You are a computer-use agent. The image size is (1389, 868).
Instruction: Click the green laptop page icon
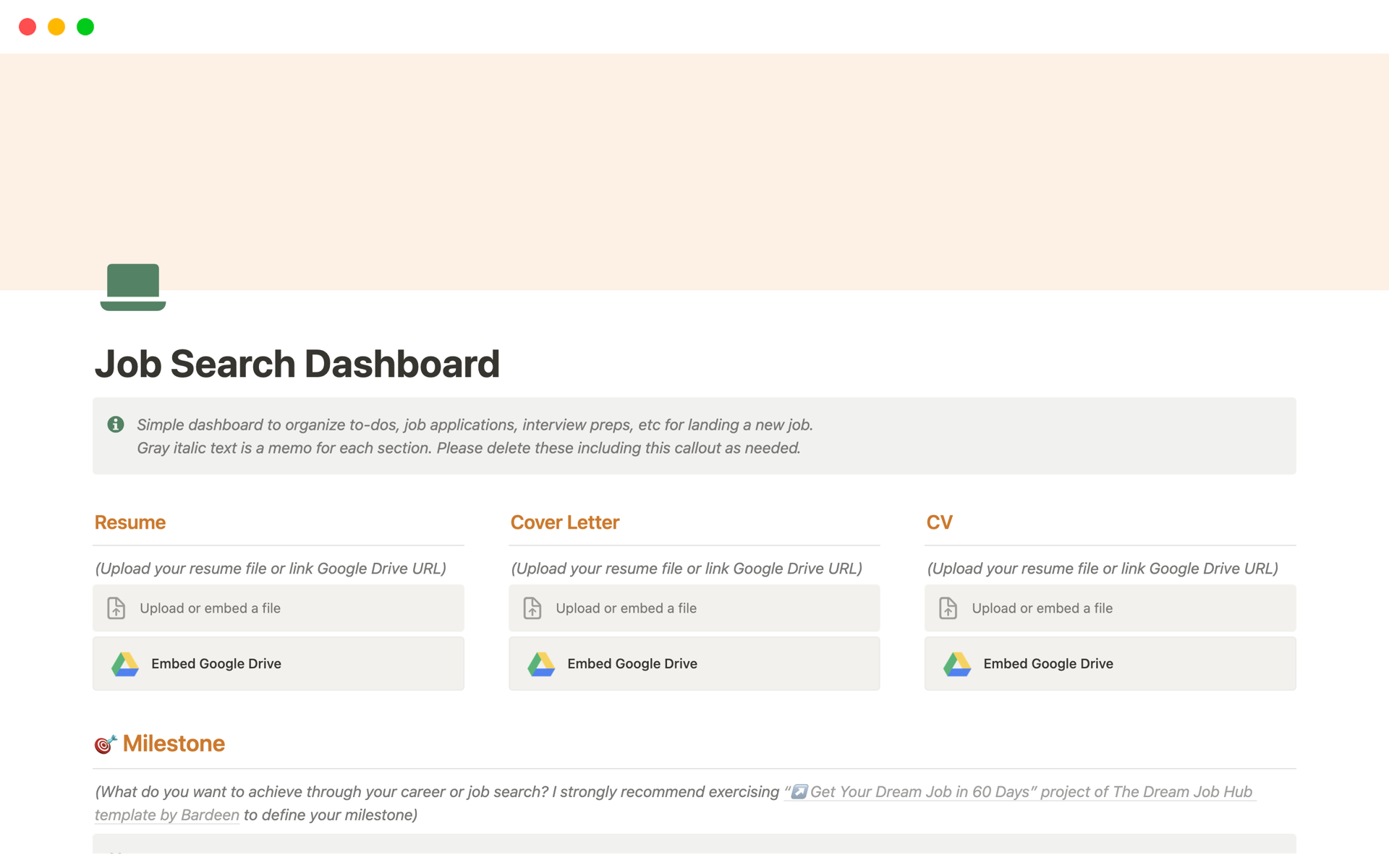(x=133, y=287)
